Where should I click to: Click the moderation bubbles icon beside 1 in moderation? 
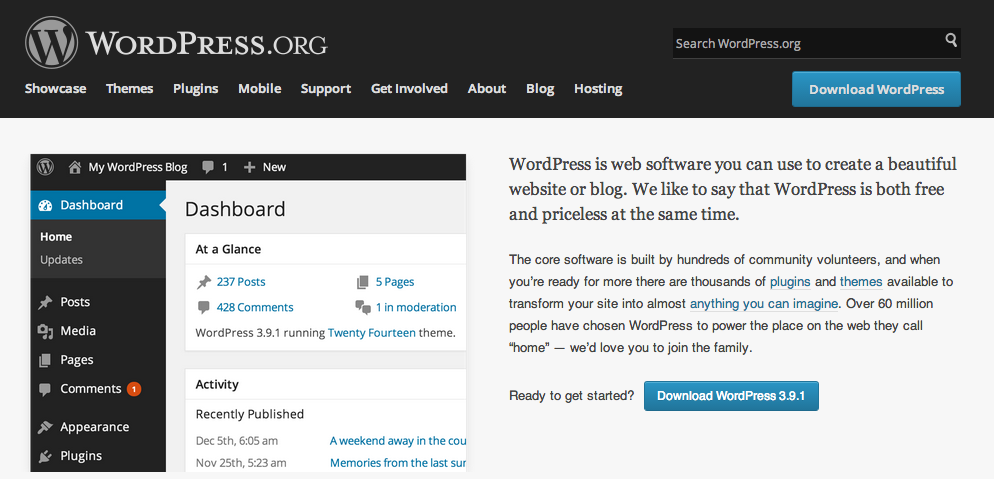pos(363,307)
